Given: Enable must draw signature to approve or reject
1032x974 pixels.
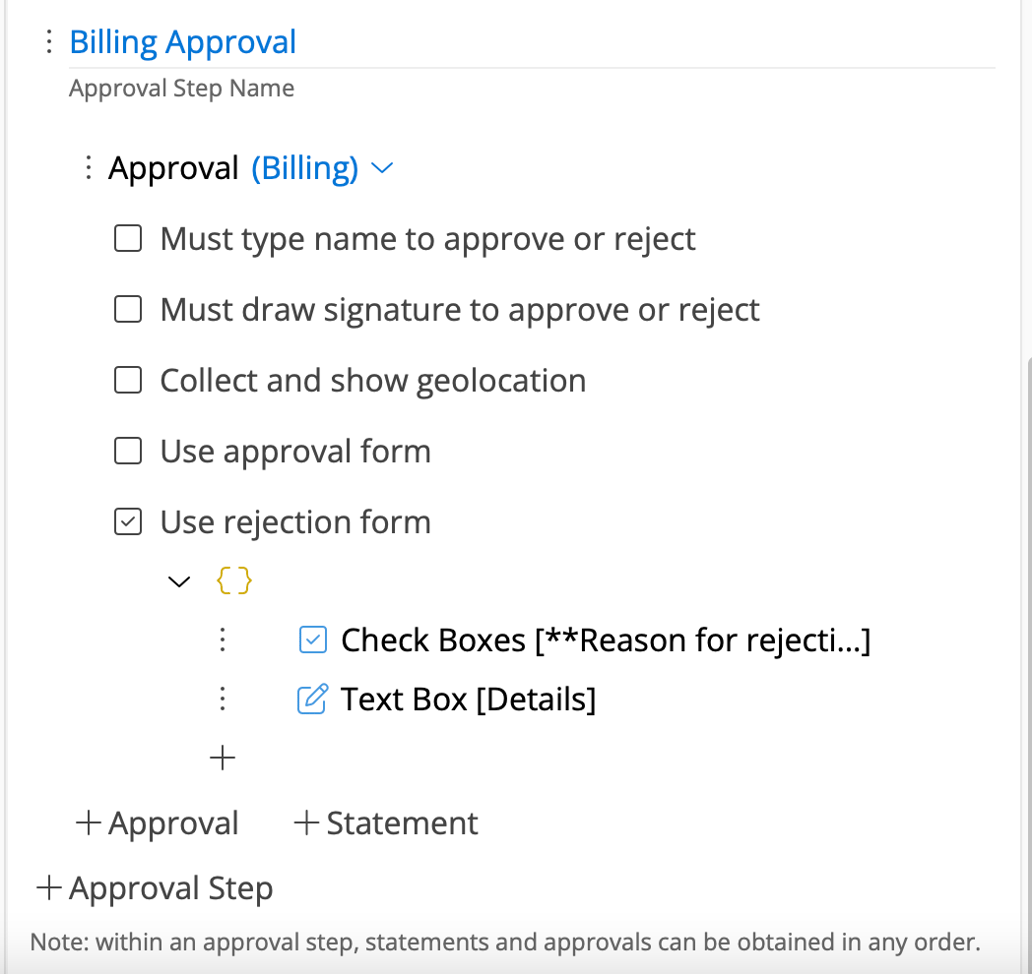Looking at the screenshot, I should (x=127, y=309).
